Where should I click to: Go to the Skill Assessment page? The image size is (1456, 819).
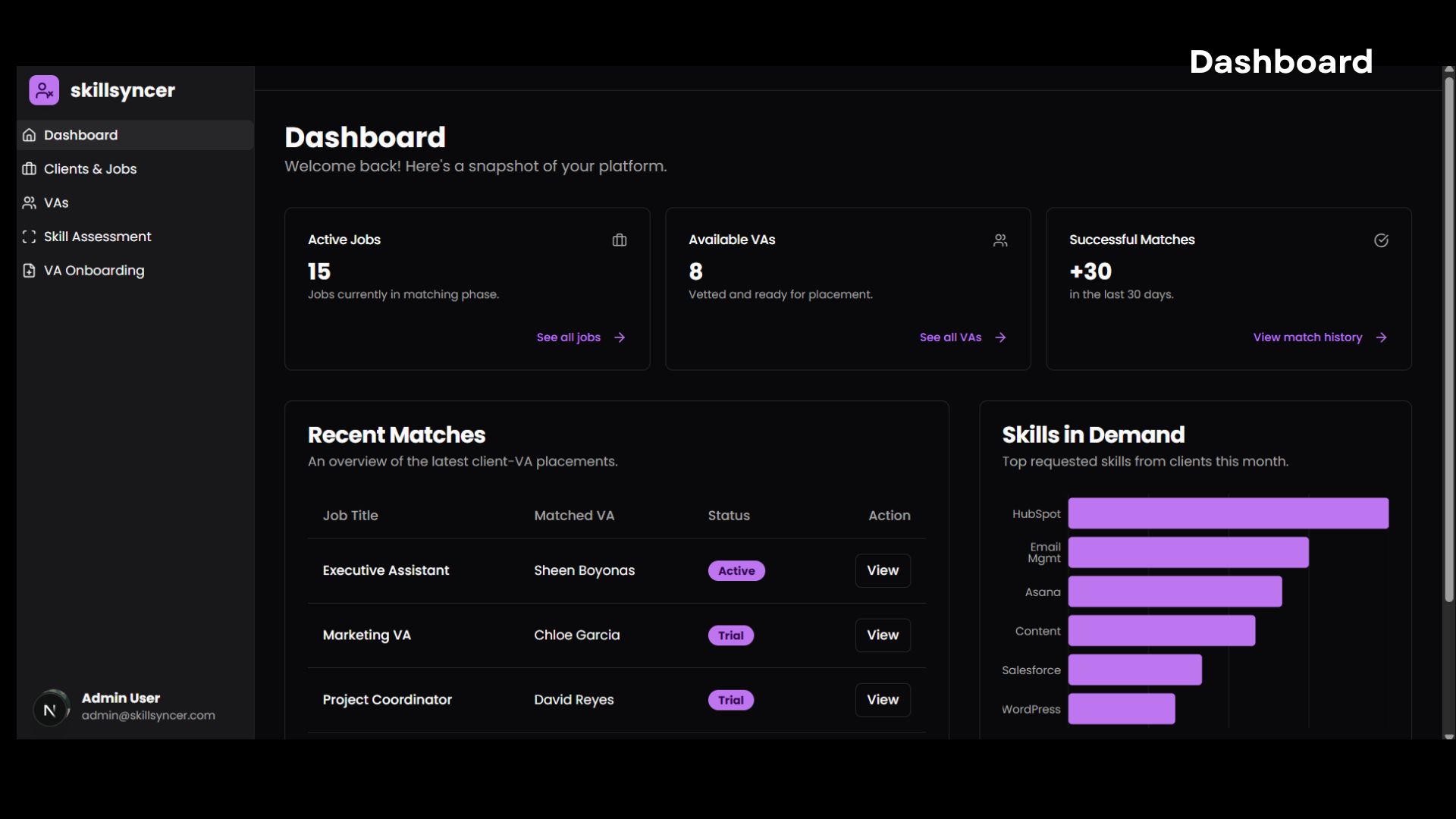[x=98, y=237]
